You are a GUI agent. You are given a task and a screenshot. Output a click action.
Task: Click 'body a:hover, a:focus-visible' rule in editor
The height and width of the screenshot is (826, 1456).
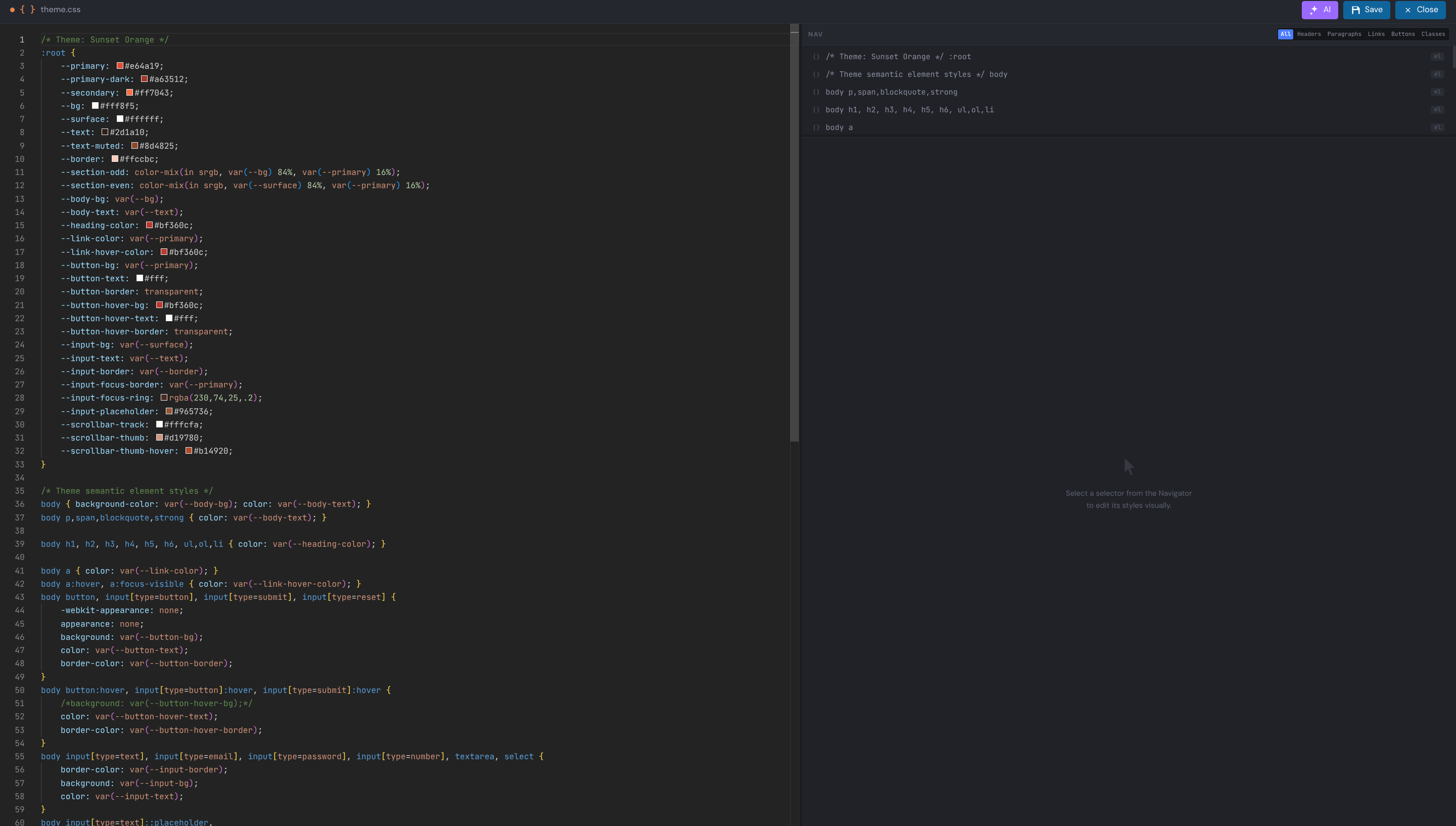(201, 584)
